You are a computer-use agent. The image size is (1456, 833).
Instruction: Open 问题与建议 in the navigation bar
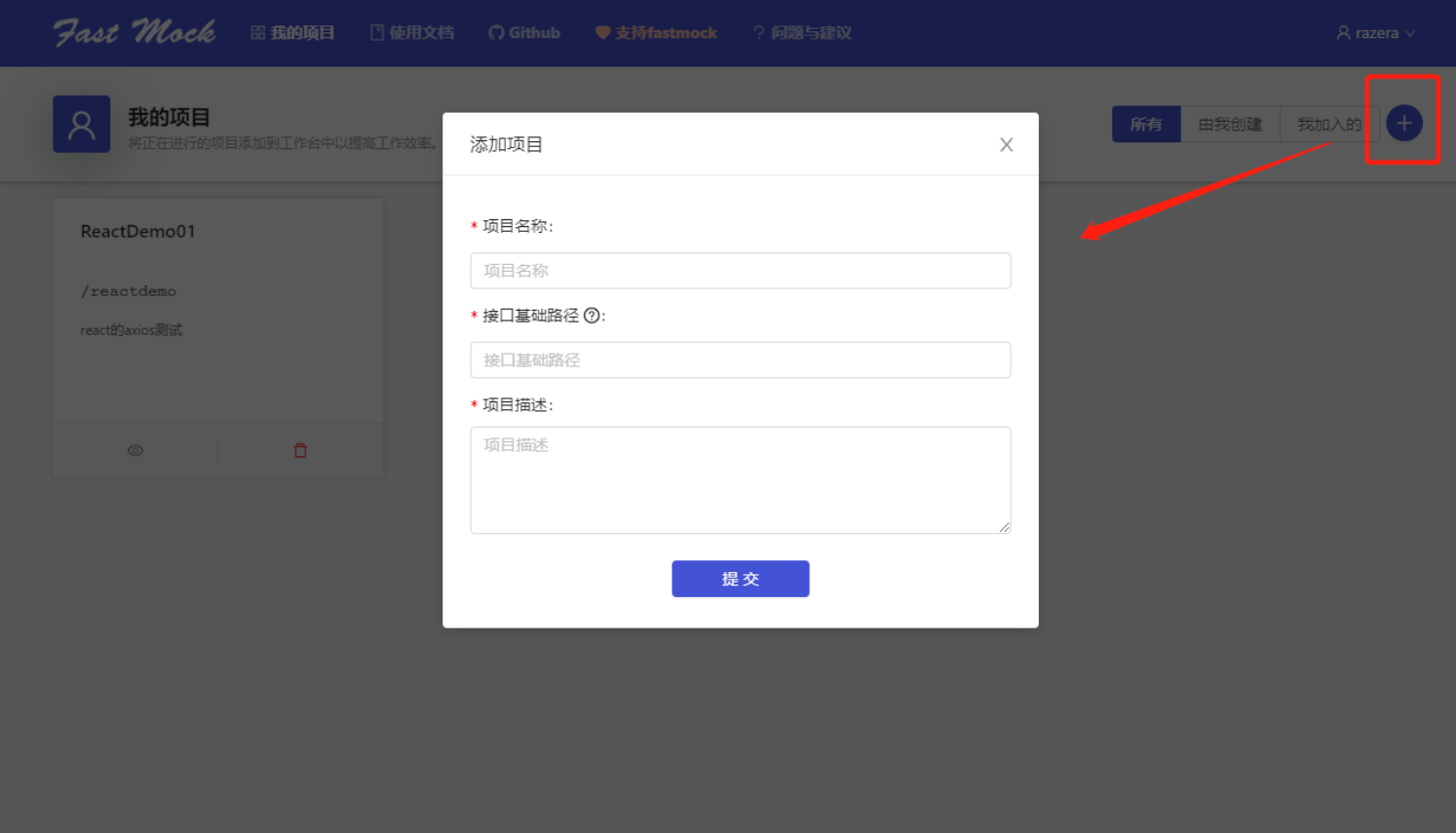802,33
